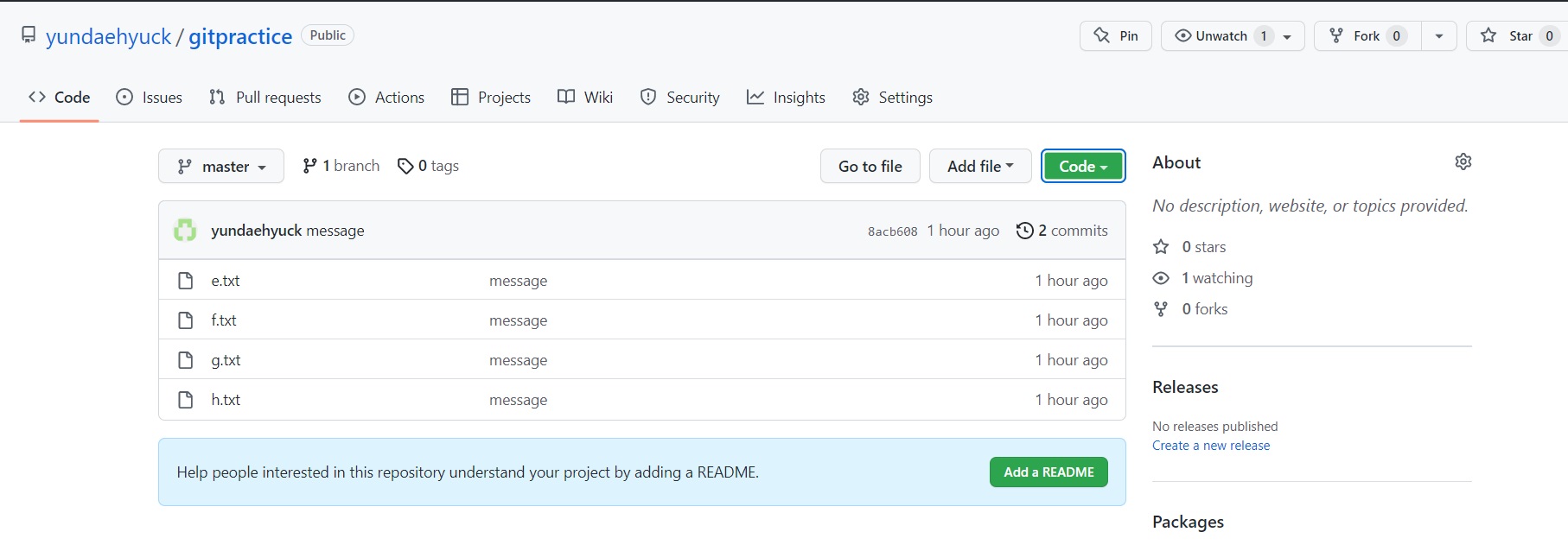This screenshot has width=1568, height=551.
Task: Open the yundaehyuck author link in commit bar
Action: [x=257, y=231]
